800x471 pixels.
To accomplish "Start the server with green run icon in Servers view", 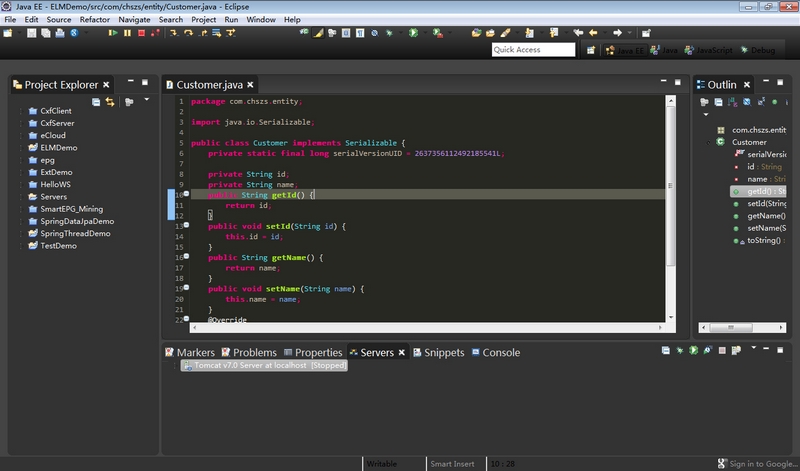I will (x=693, y=351).
